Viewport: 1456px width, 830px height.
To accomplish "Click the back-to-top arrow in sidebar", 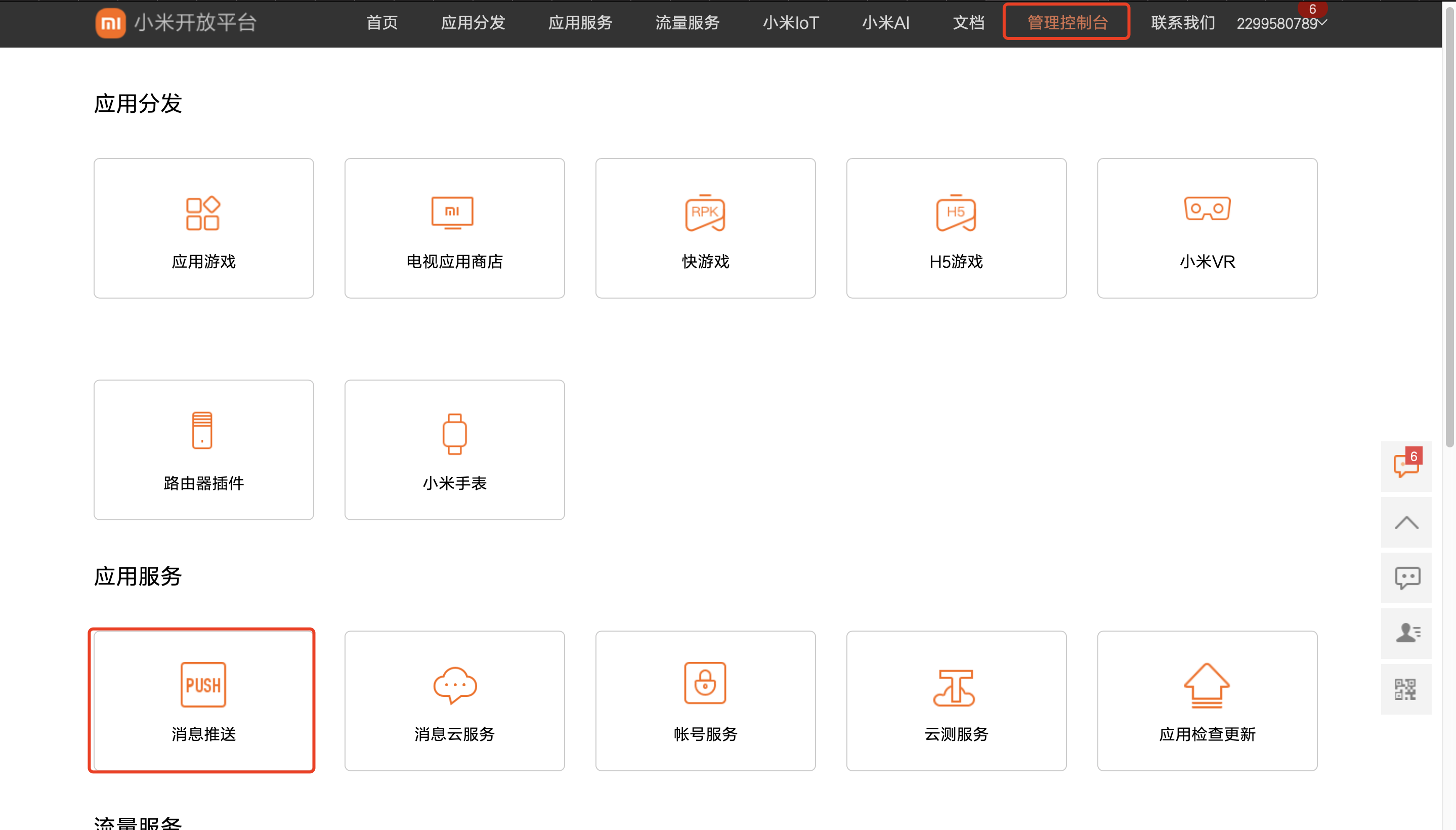I will 1406,522.
